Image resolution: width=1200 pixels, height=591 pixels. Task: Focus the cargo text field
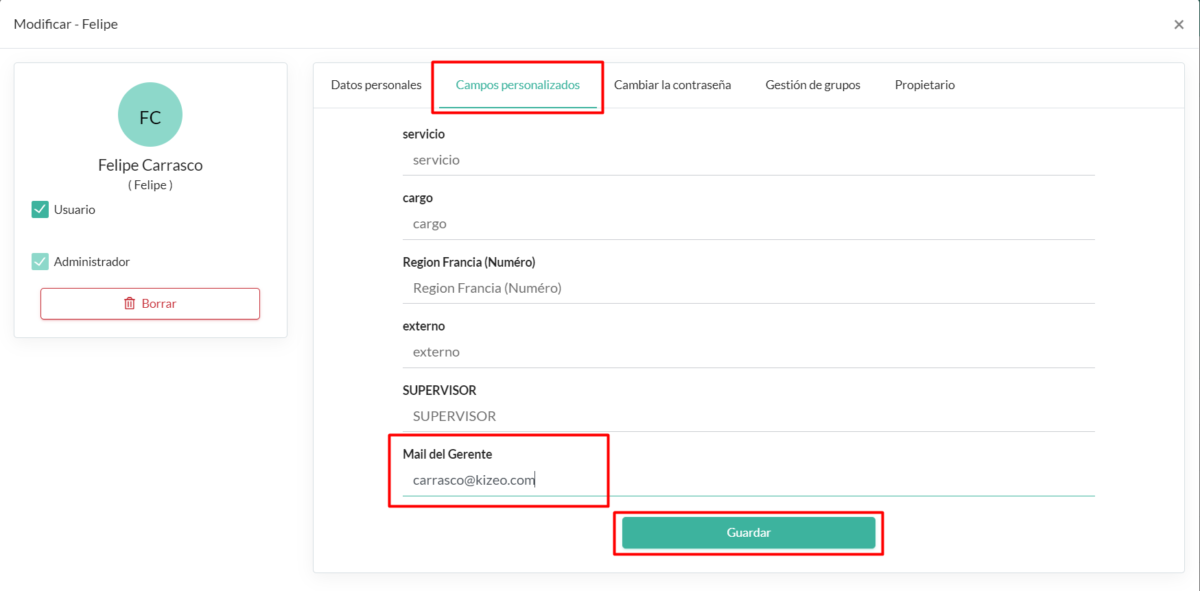[749, 224]
